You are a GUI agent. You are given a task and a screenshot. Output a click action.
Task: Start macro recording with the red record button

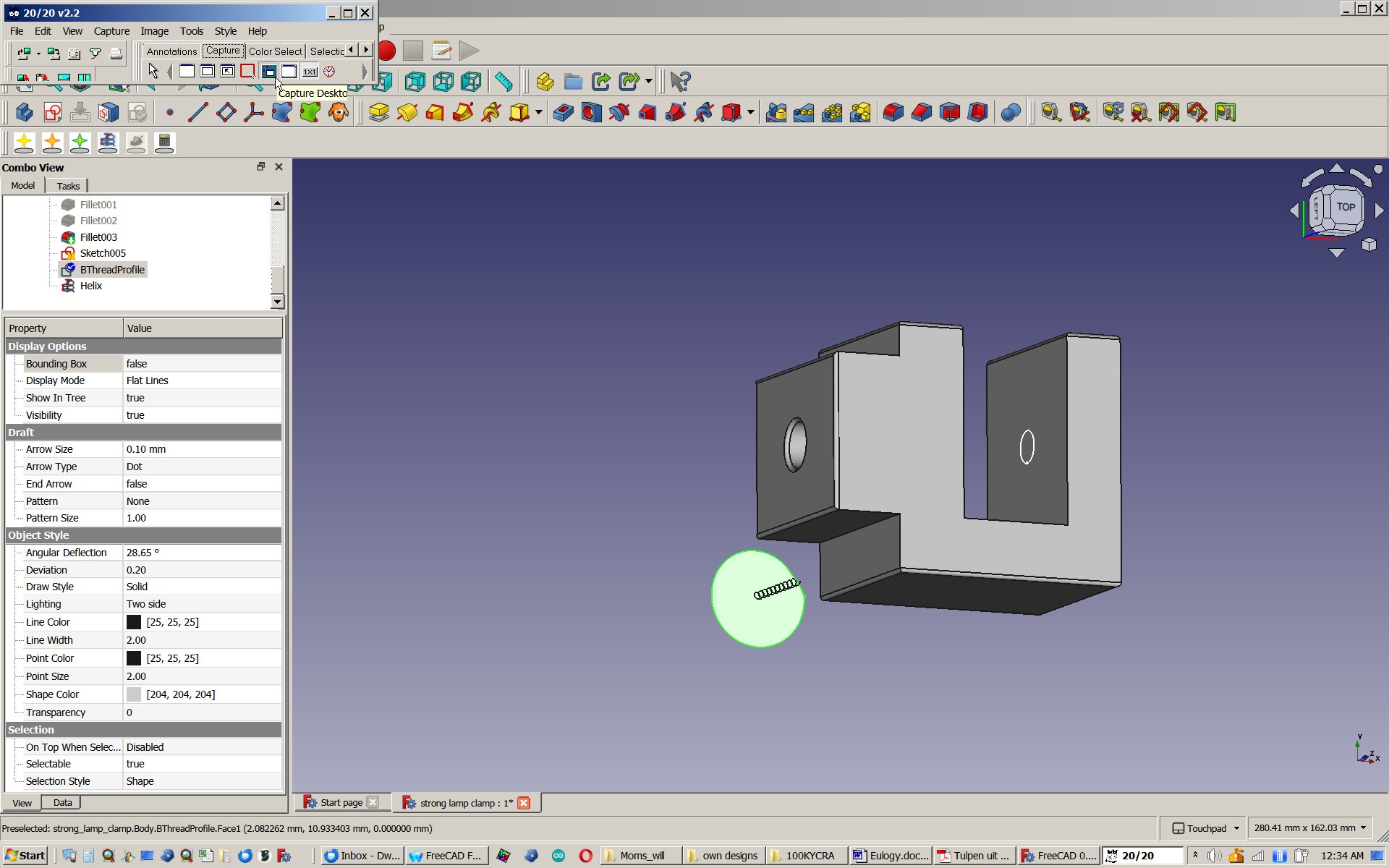[x=386, y=51]
